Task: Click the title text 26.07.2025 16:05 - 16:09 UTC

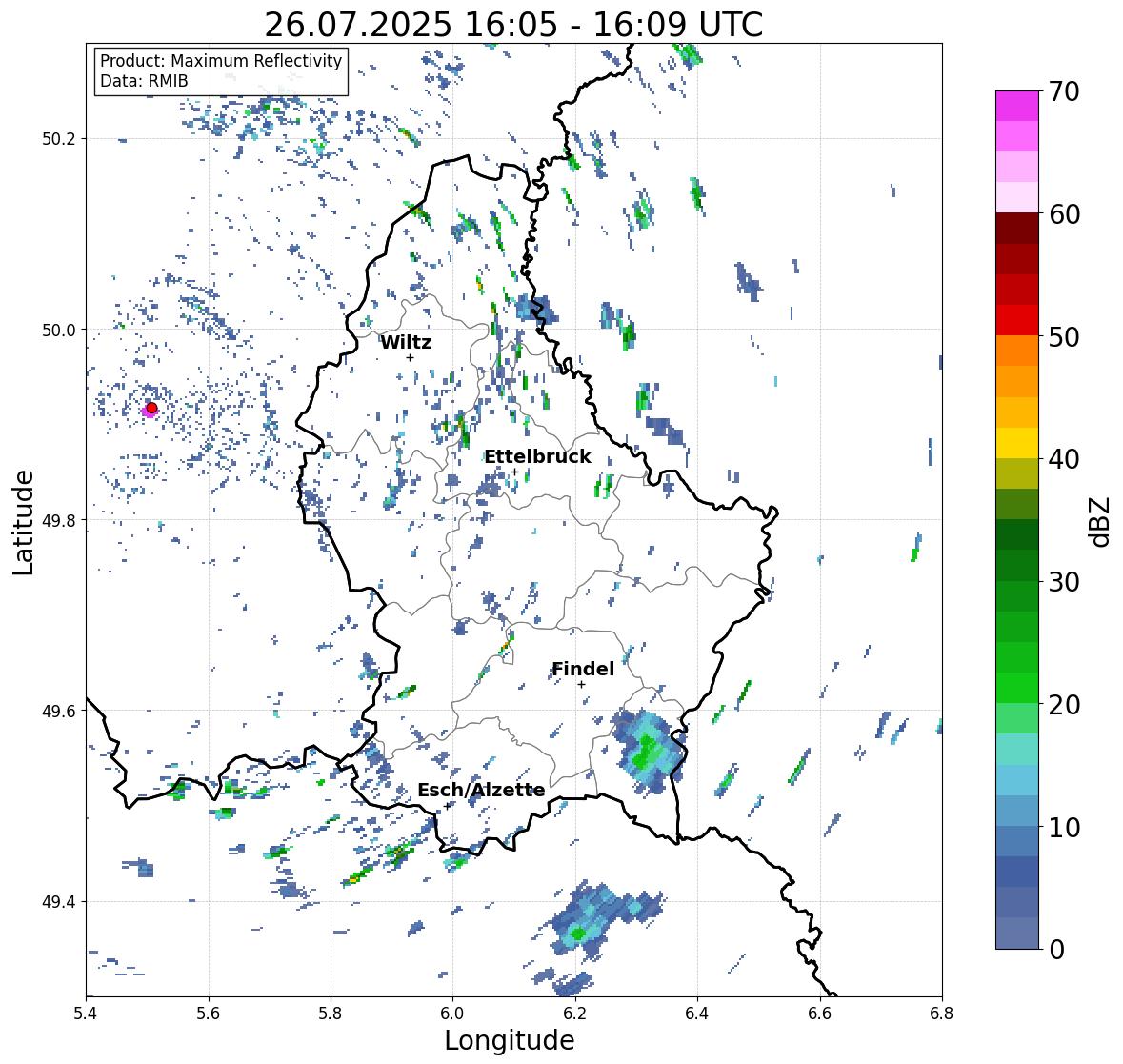Action: 513,25
